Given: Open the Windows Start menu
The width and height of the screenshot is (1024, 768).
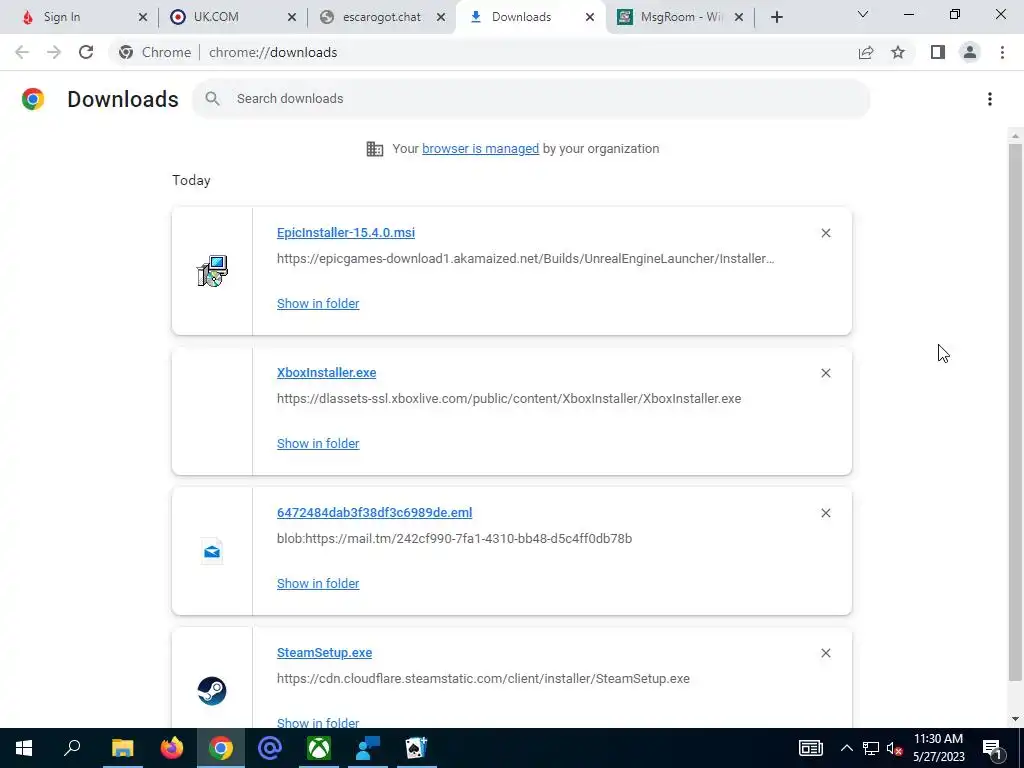Looking at the screenshot, I should point(24,748).
